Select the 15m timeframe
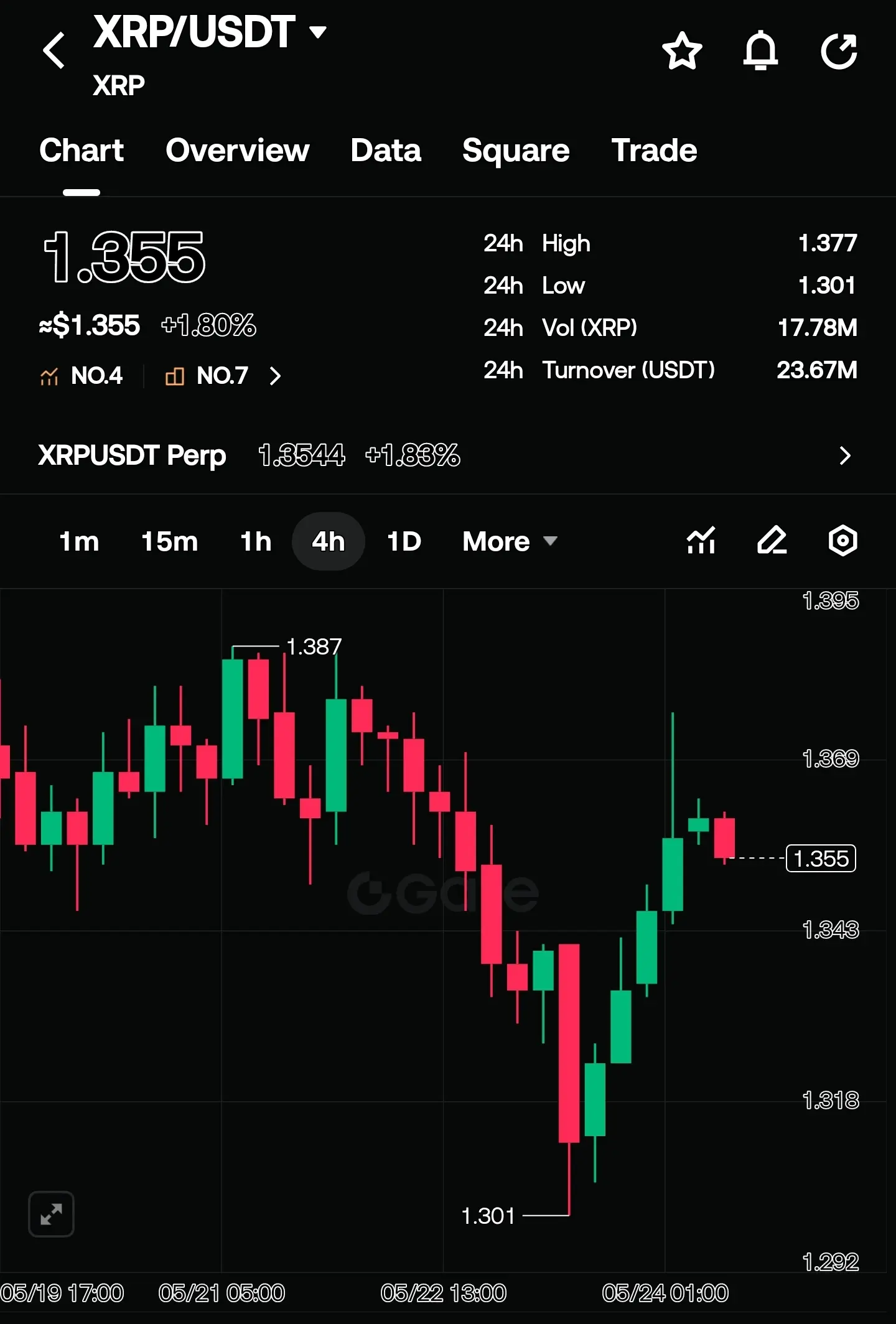Image resolution: width=896 pixels, height=1324 pixels. click(169, 541)
